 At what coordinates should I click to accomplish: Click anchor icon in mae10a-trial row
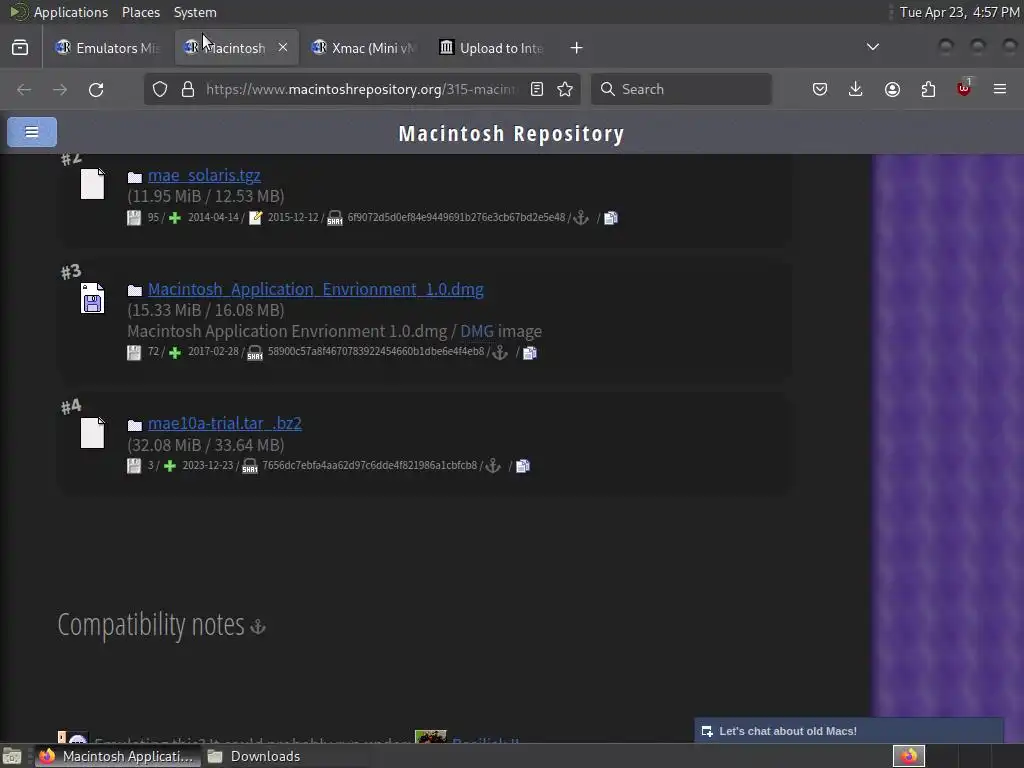[493, 466]
